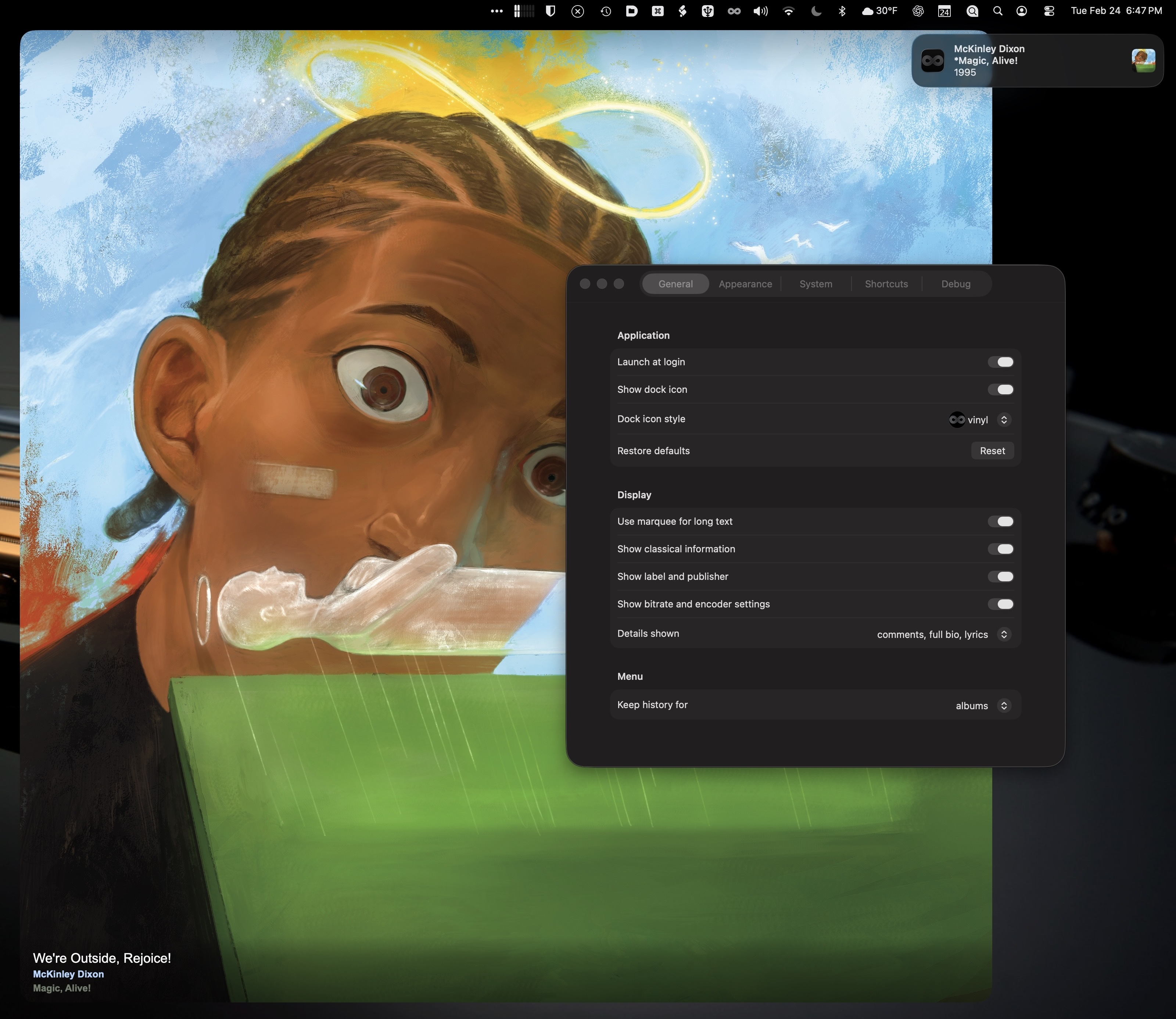Click the trident icon in menu bar

pyautogui.click(x=707, y=11)
